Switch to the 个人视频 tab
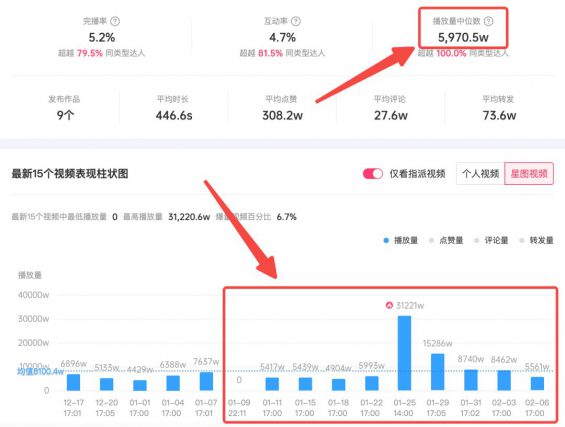565x427 pixels. pyautogui.click(x=480, y=174)
